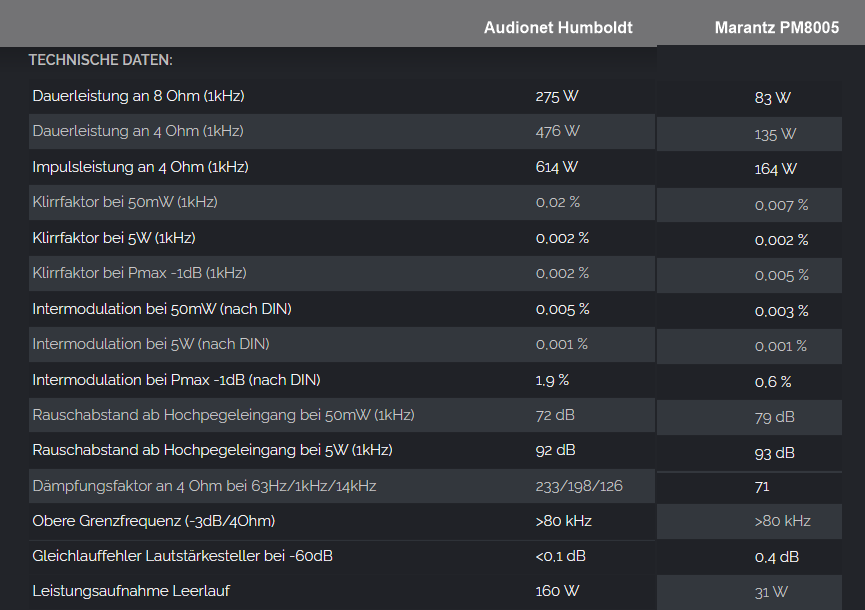The image size is (865, 610).
Task: Click the Klirrfaktor bei Pmax -1dB label
Action: click(x=140, y=273)
